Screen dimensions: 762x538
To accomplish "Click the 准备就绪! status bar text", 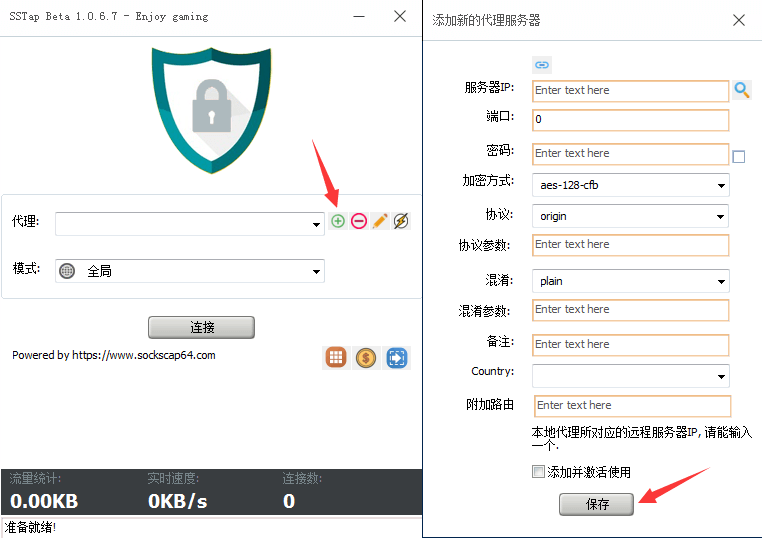I will [x=31, y=527].
